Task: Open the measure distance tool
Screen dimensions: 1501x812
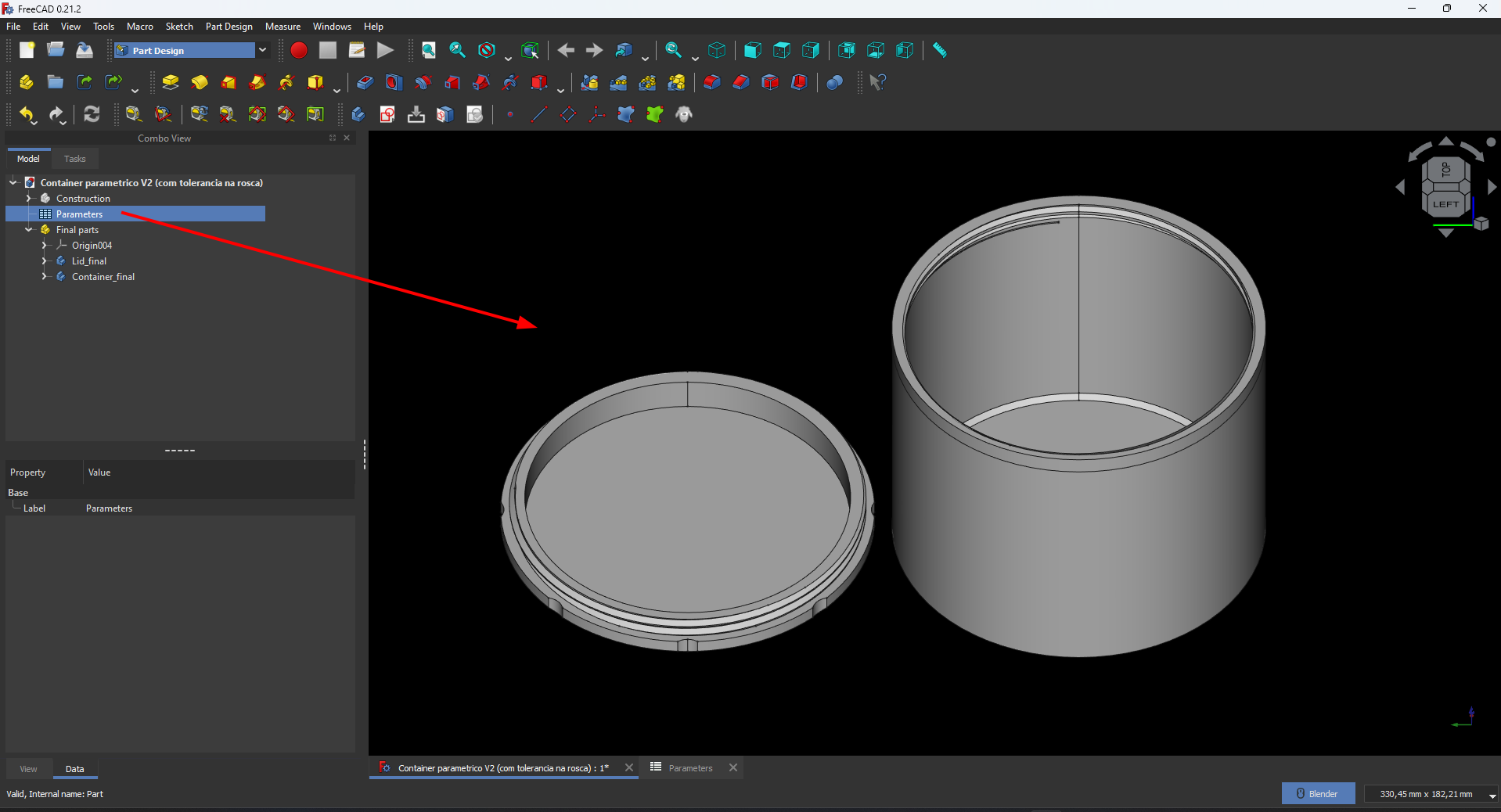Action: click(x=939, y=50)
